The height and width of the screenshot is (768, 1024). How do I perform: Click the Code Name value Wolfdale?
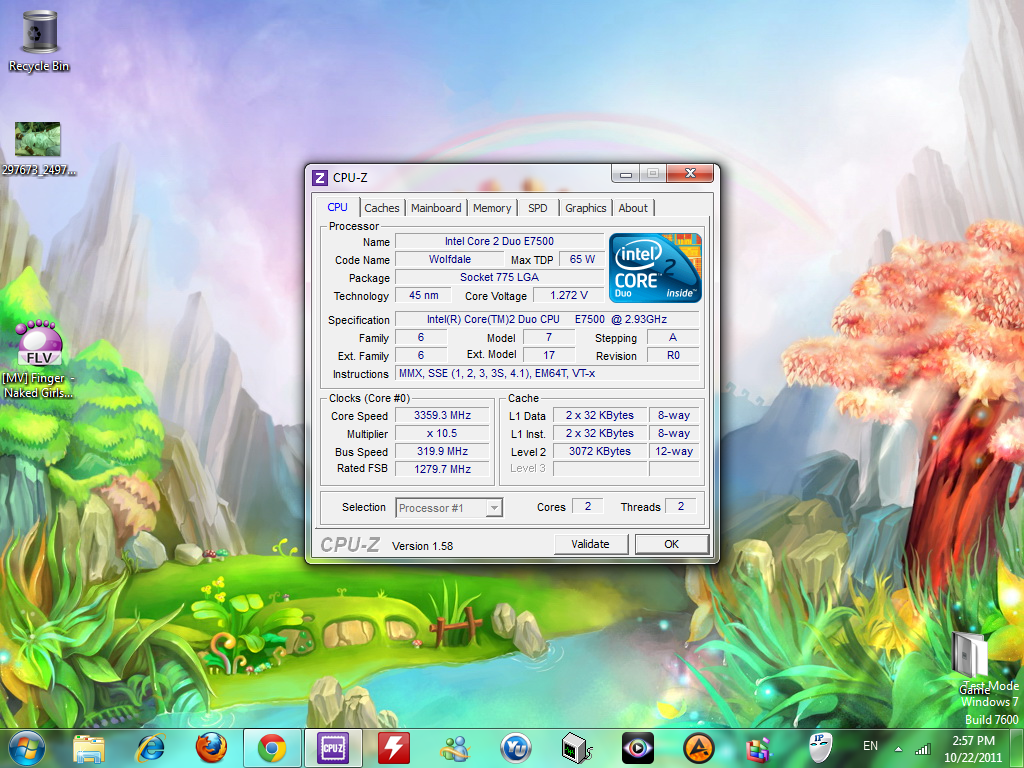point(449,259)
